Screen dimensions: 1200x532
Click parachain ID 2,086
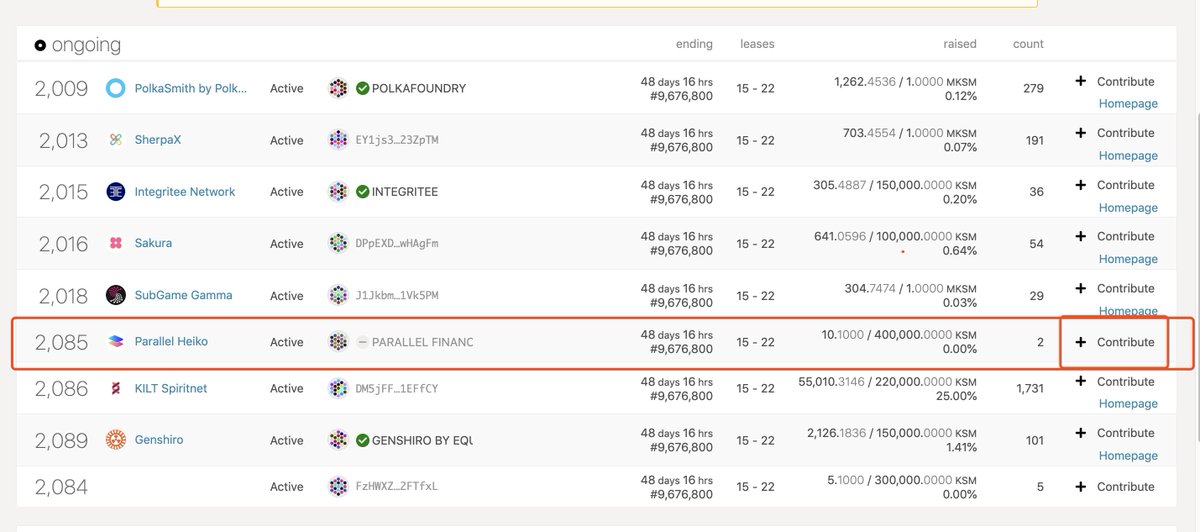click(x=62, y=388)
